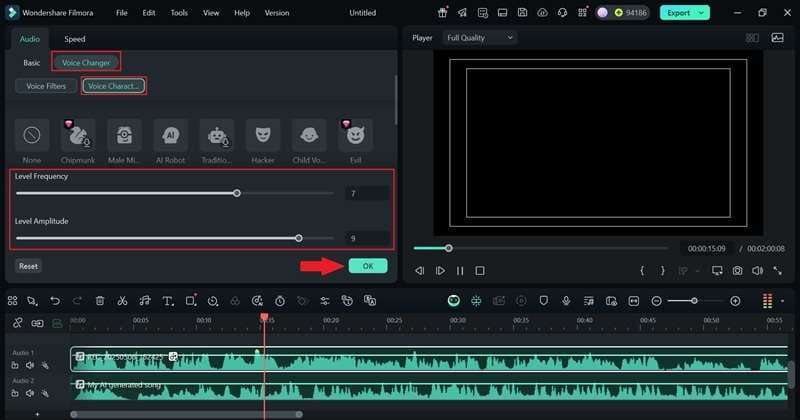This screenshot has height=420, width=800.
Task: Zoom in the timeline with plus
Action: pyautogui.click(x=735, y=301)
